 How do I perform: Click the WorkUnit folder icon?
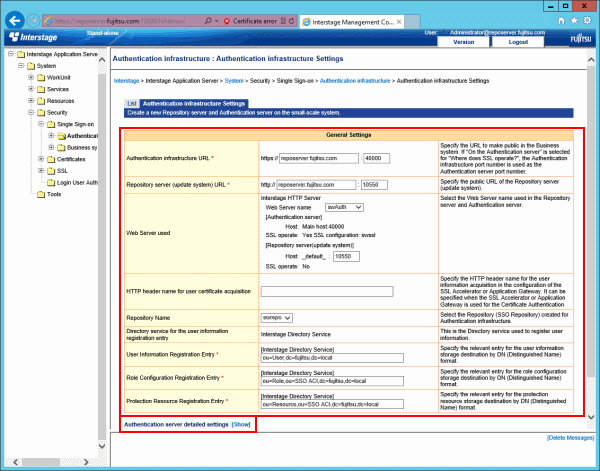[41, 78]
